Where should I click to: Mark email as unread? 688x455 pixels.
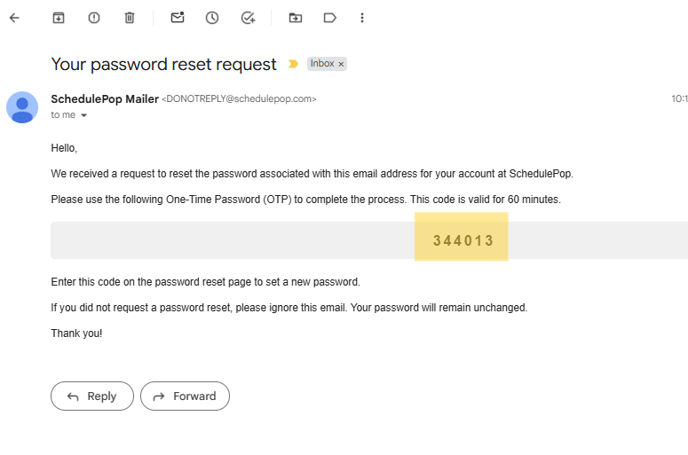click(177, 18)
